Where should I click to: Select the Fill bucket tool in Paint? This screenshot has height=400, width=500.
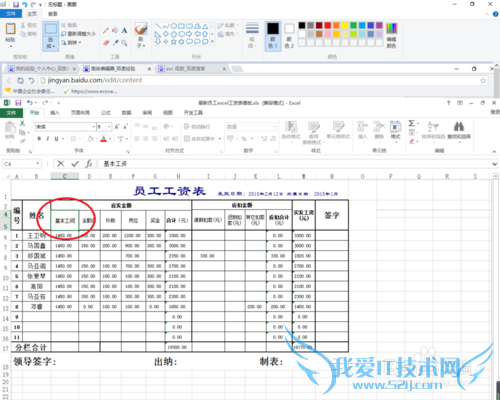[115, 31]
